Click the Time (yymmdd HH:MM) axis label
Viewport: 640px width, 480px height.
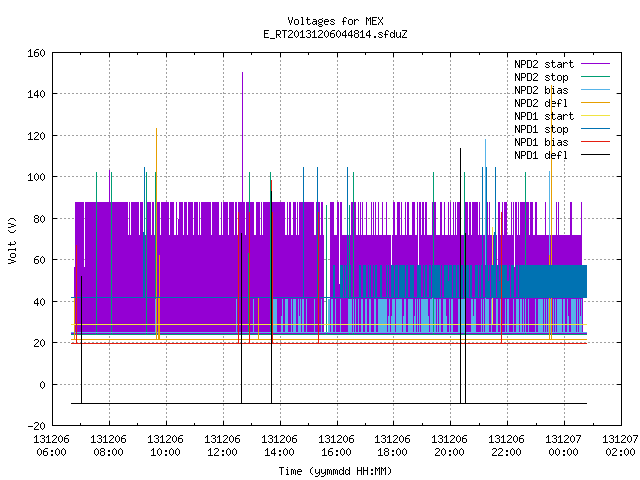[335, 471]
